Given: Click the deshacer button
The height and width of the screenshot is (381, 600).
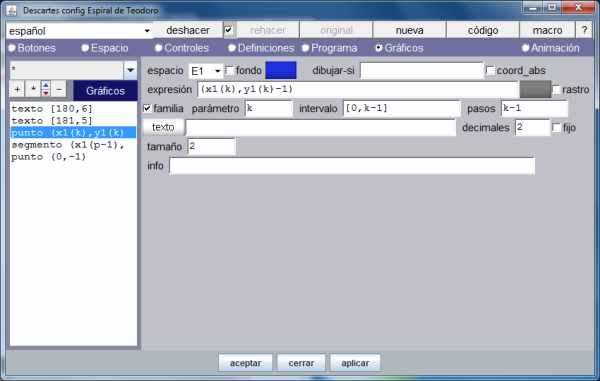Looking at the screenshot, I should pos(188,30).
